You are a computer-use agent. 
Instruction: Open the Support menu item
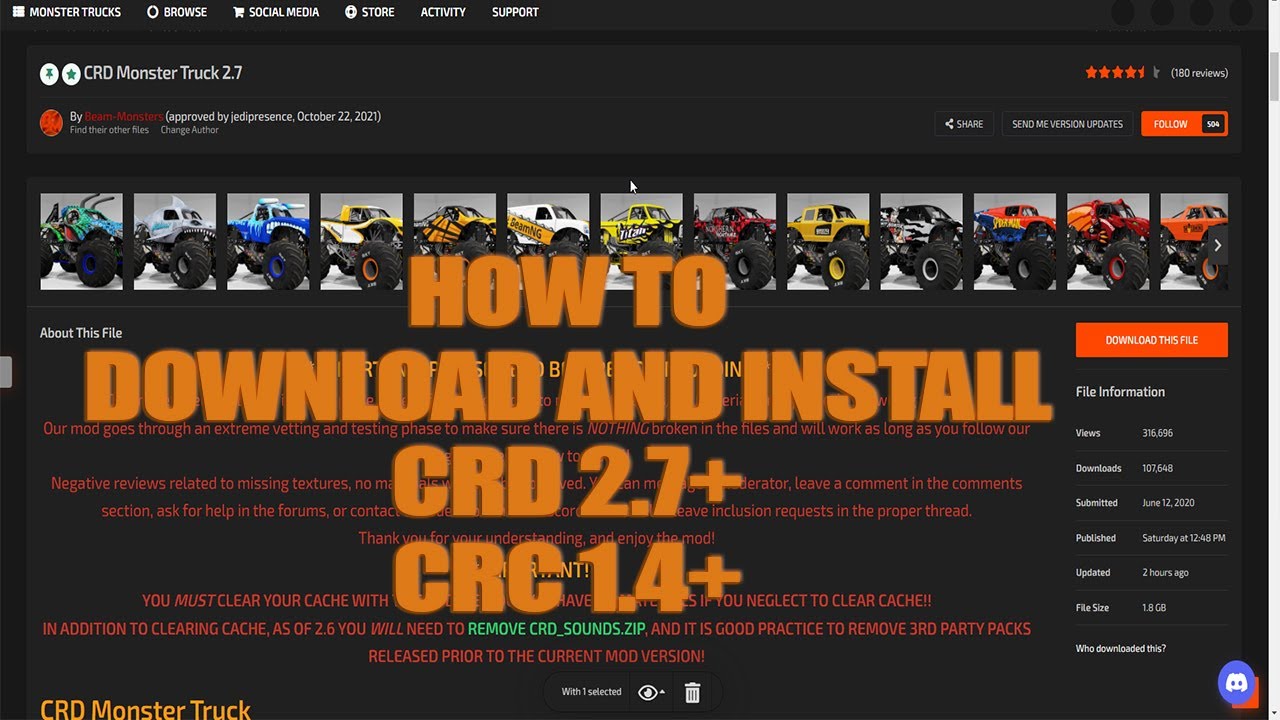tap(515, 12)
